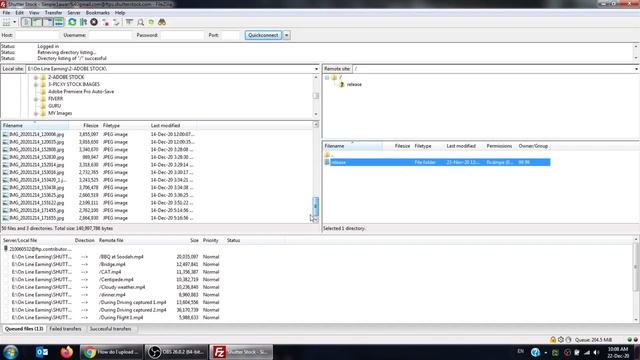Switch to Successful transfers tab
Screen dimensions: 640x360
(111, 329)
